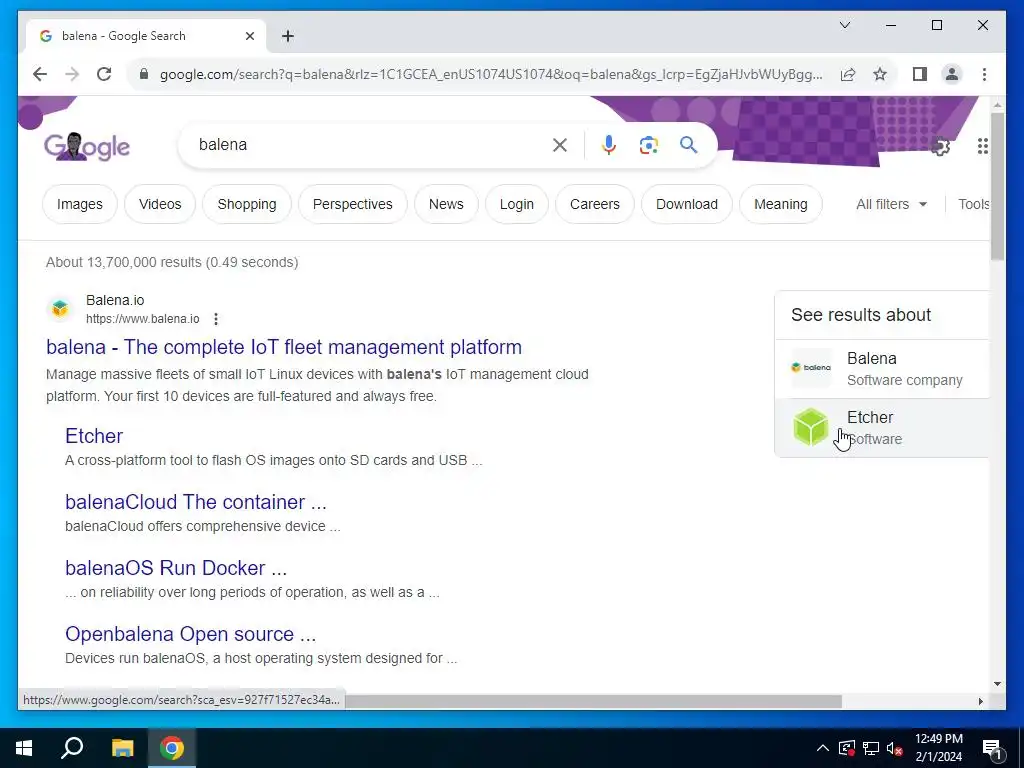This screenshot has width=1024, height=768.
Task: Select Etcher Software in See results about
Action: pos(882,428)
